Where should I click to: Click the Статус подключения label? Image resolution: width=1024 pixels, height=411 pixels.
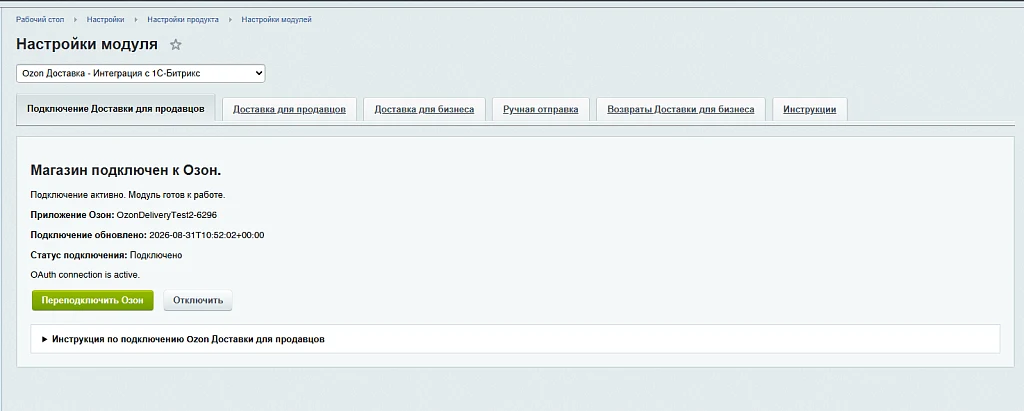point(79,255)
